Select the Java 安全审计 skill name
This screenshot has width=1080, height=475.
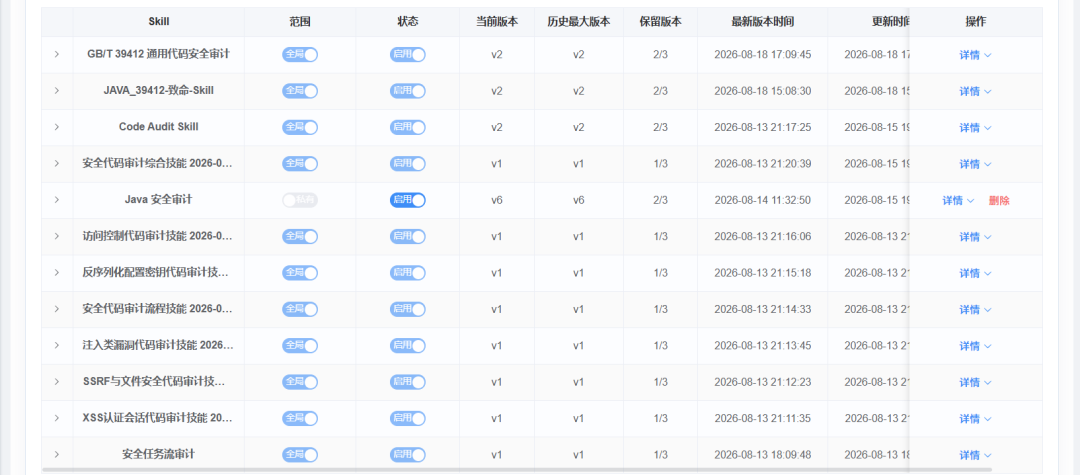[158, 200]
